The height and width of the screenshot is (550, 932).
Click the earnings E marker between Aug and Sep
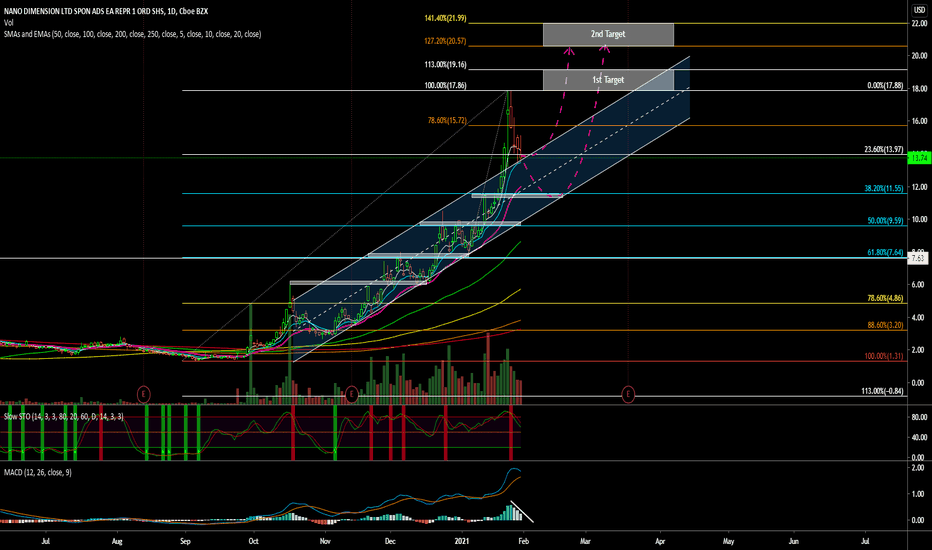tap(143, 394)
